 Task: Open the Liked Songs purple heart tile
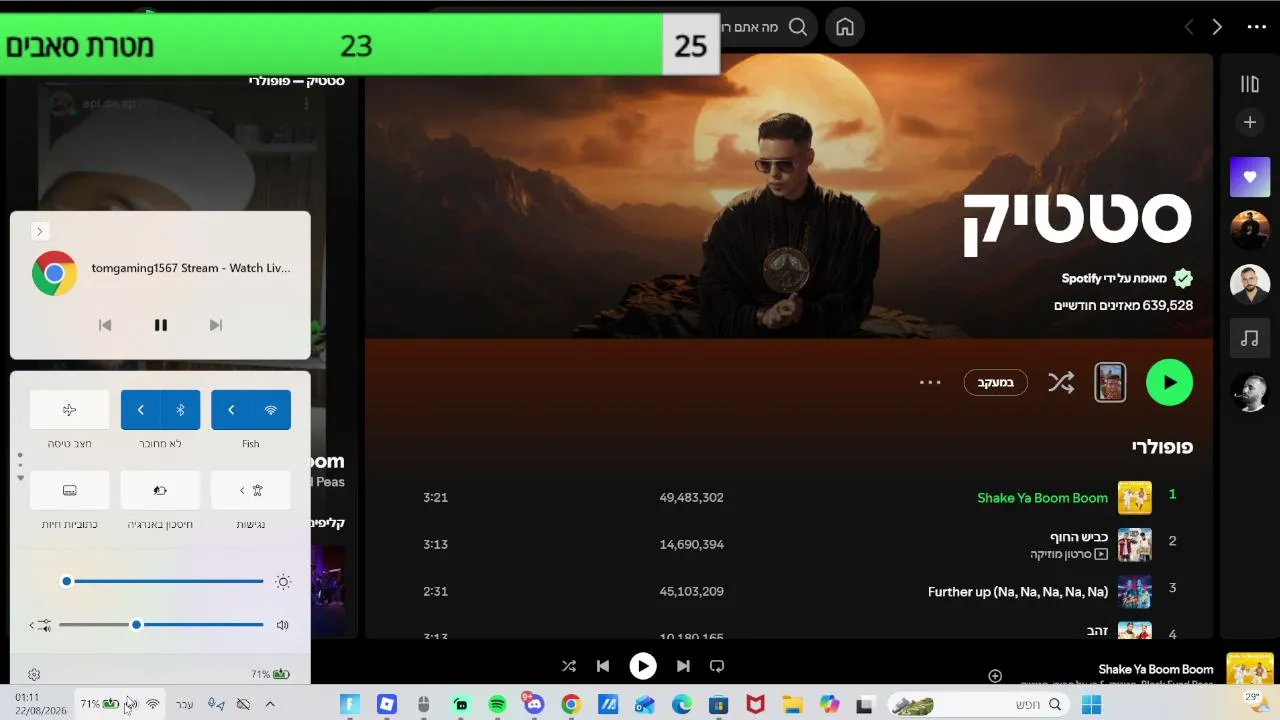1250,177
